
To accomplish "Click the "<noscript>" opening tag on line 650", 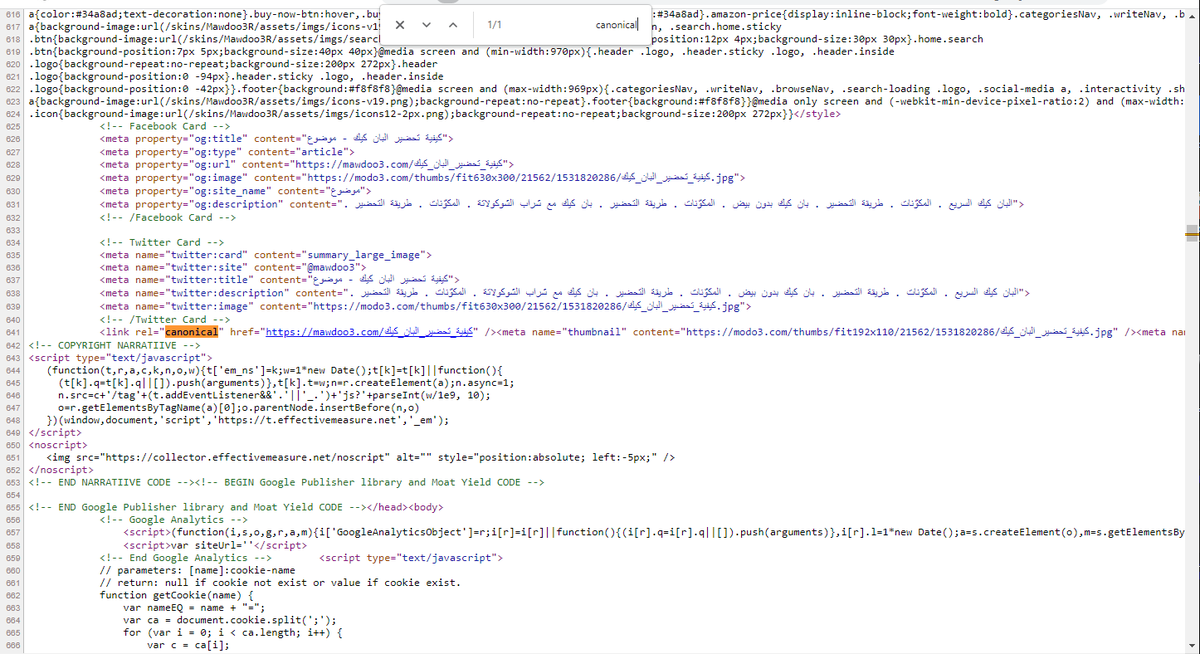I will tap(59, 445).
